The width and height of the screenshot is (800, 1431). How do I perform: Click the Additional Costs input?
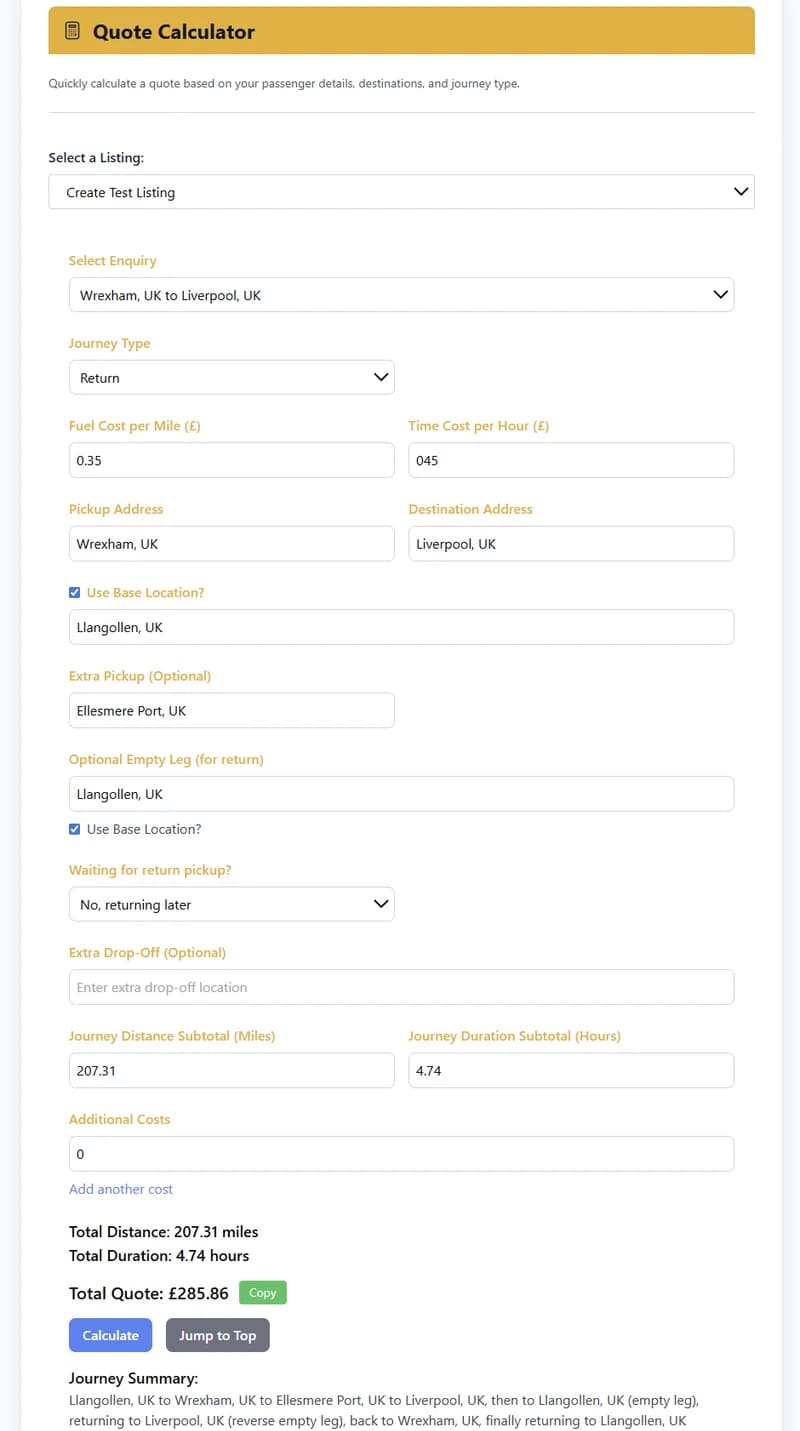(401, 1154)
